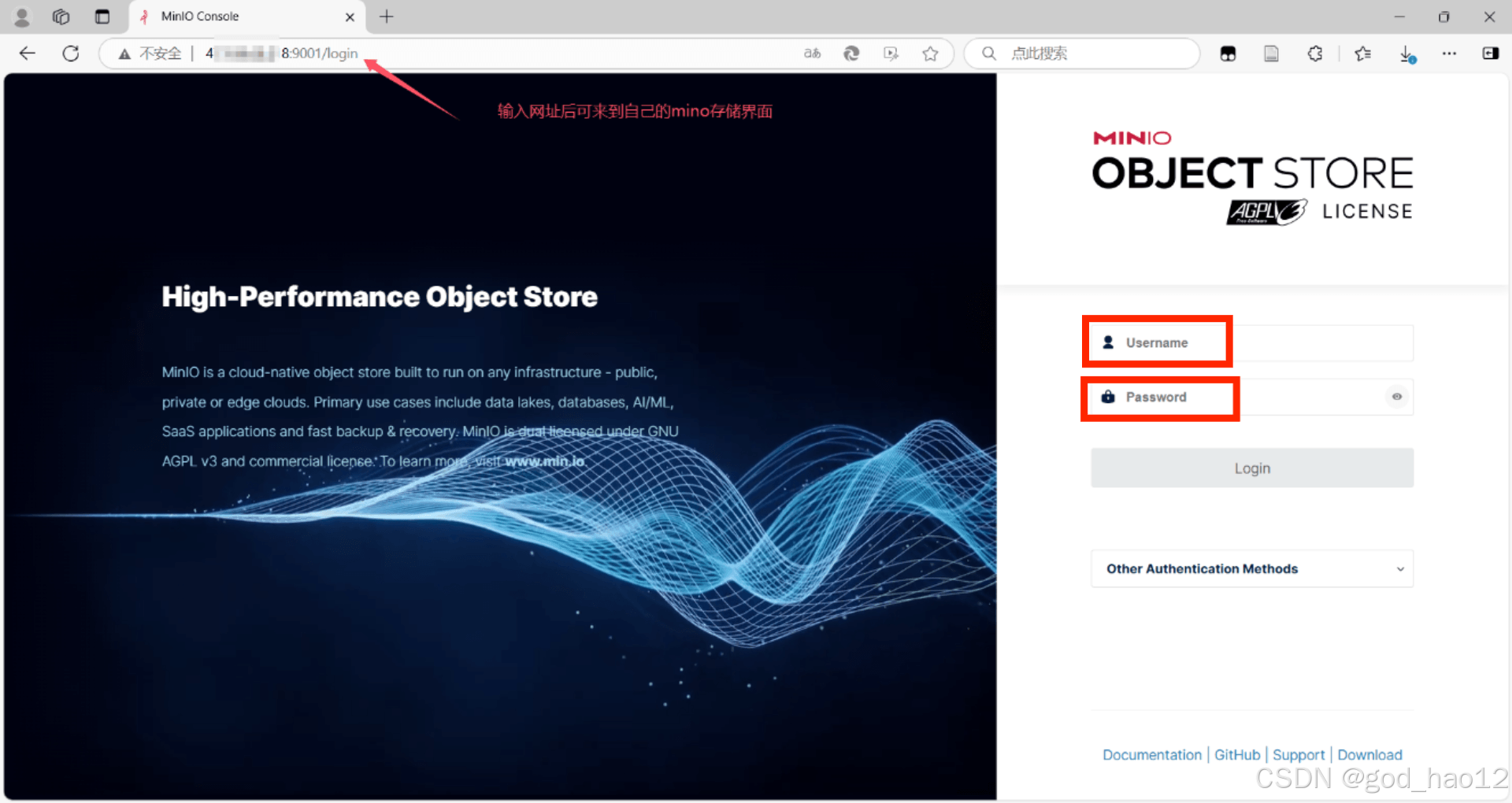Click the black extension icon in the toolbar
Image resolution: width=1512 pixels, height=803 pixels.
1228,54
